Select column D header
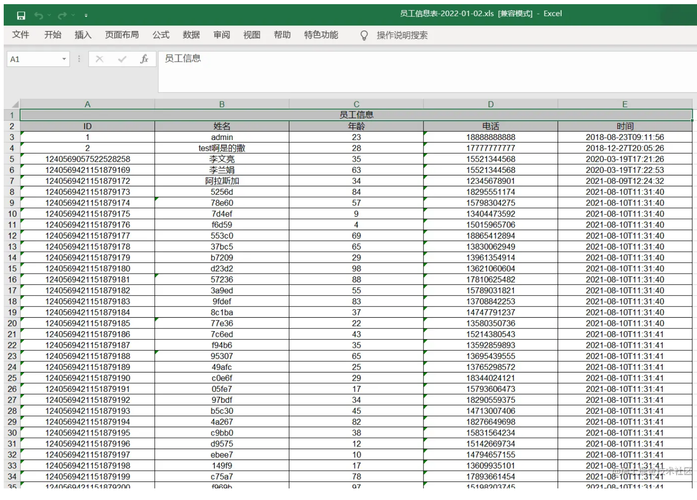Viewport: 697px width, 500px height. click(490, 104)
